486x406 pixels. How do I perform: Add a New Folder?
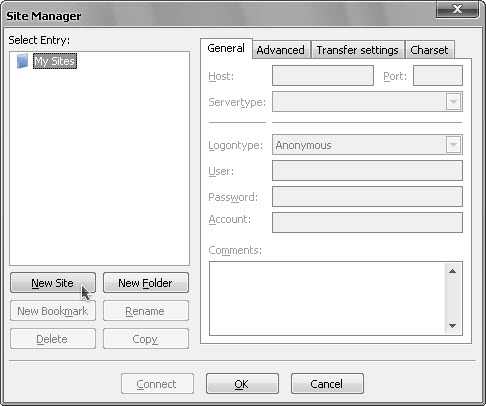(x=146, y=283)
